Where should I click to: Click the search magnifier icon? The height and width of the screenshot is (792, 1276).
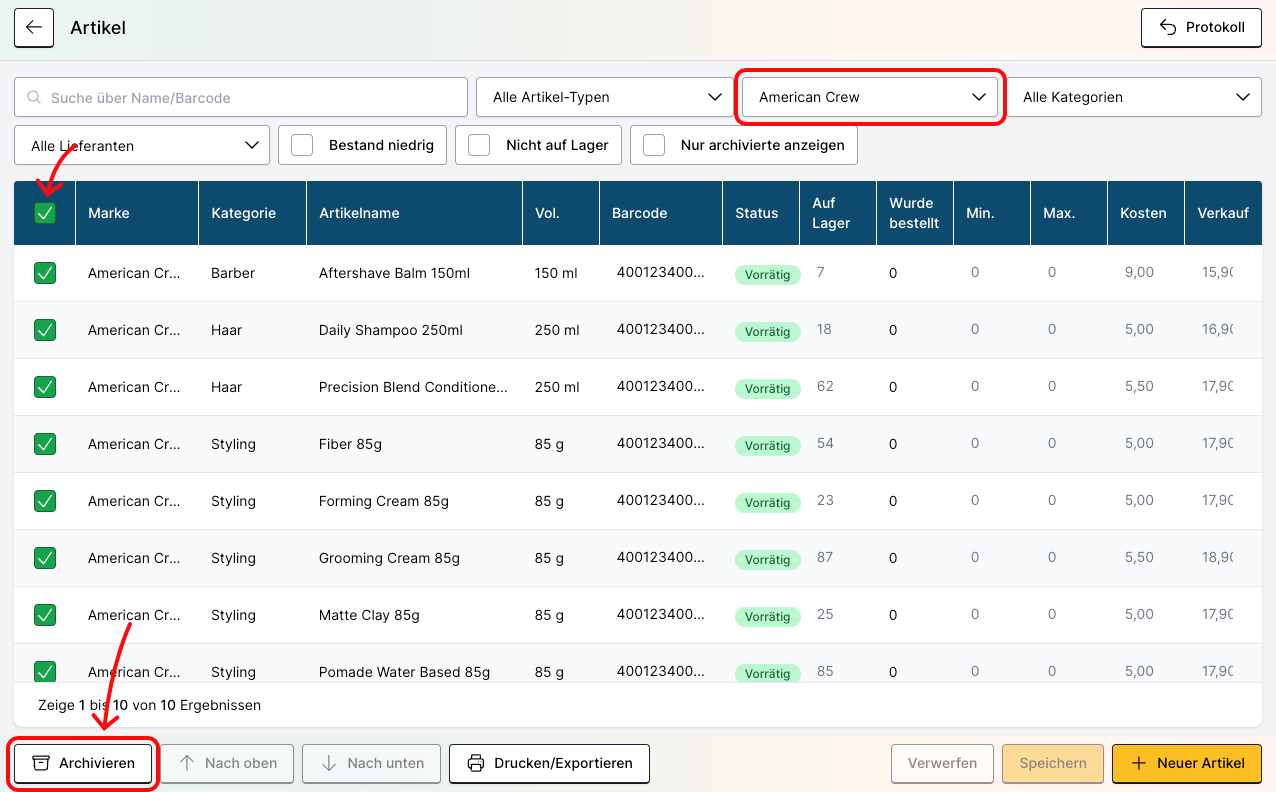point(35,98)
